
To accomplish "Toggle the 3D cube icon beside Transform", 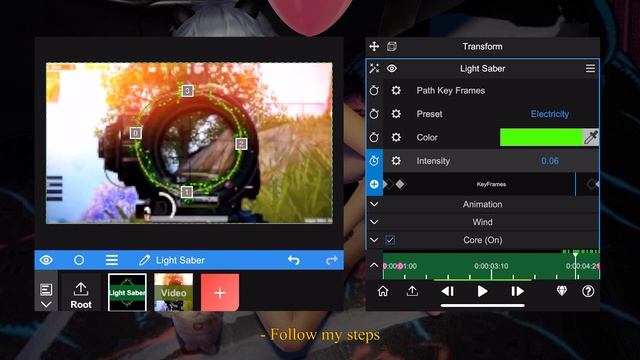I will click(392, 46).
